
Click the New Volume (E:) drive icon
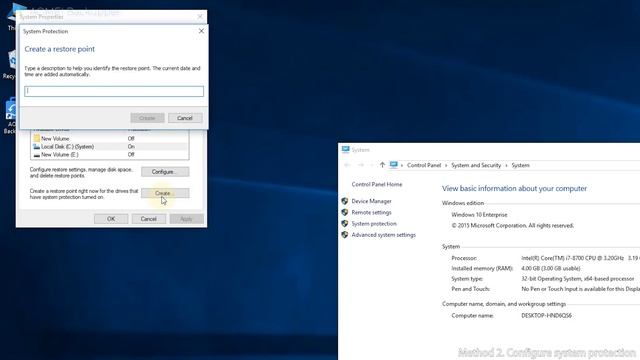(37, 155)
